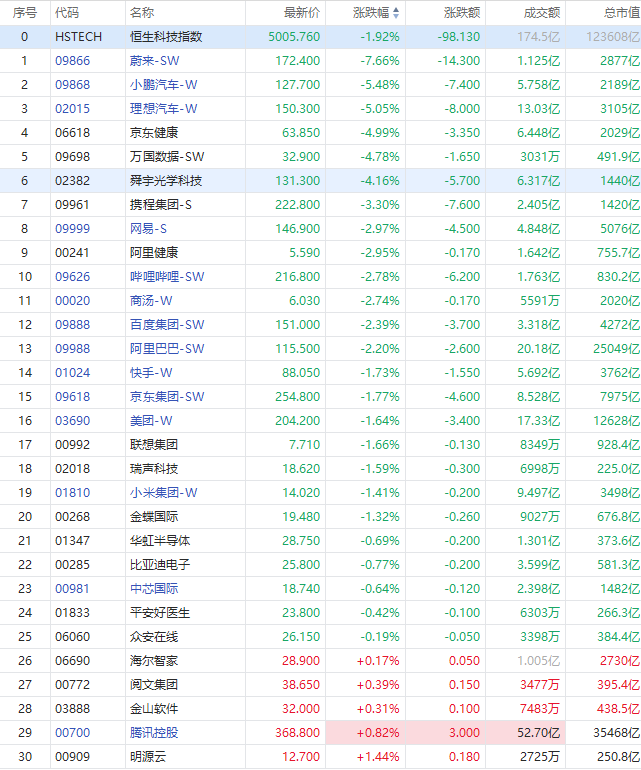Click 美团-W turnover 17.33亿
641x770 pixels.
538,421
